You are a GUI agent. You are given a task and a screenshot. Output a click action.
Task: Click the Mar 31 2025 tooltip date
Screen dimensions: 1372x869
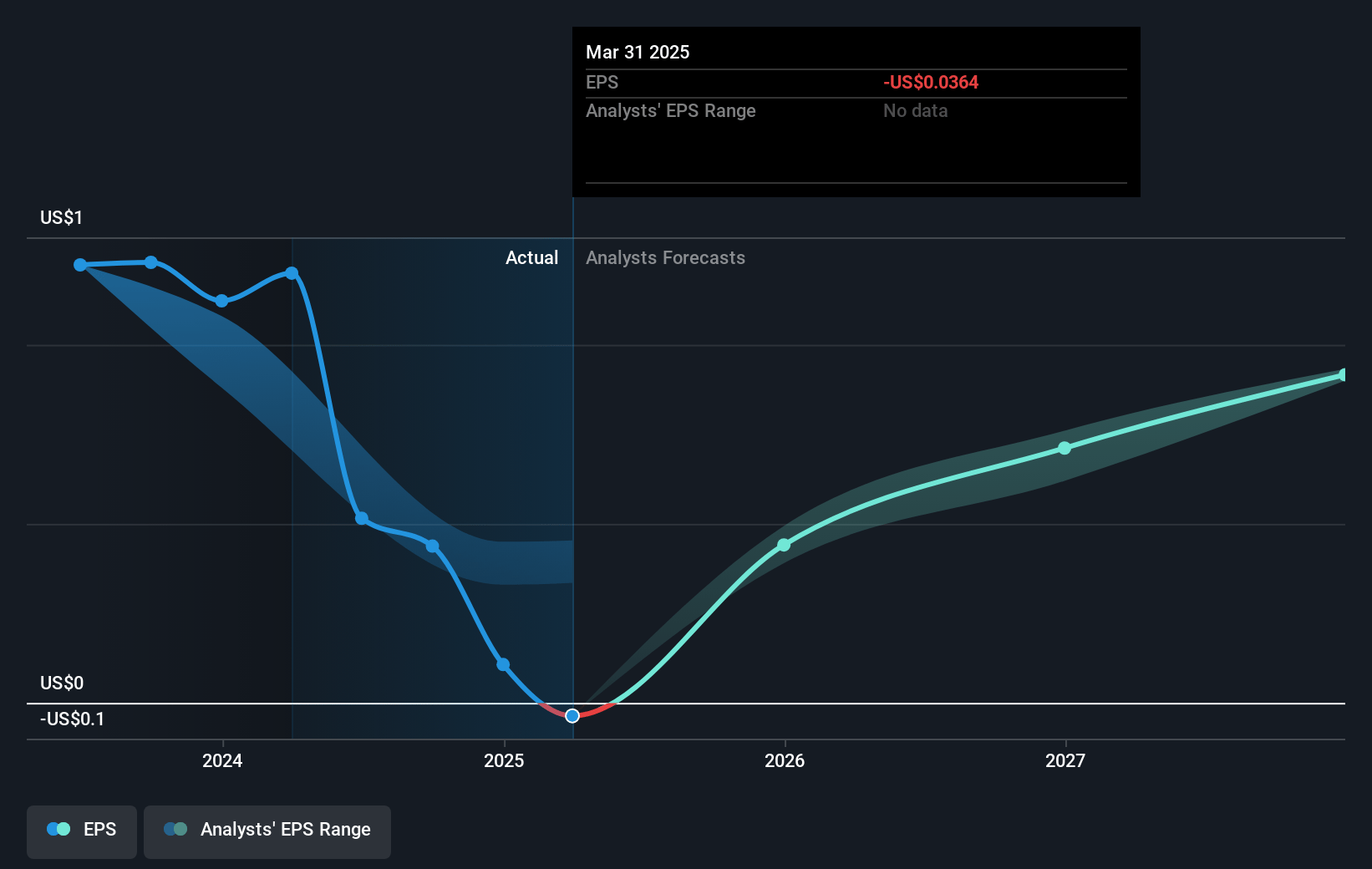[x=638, y=53]
